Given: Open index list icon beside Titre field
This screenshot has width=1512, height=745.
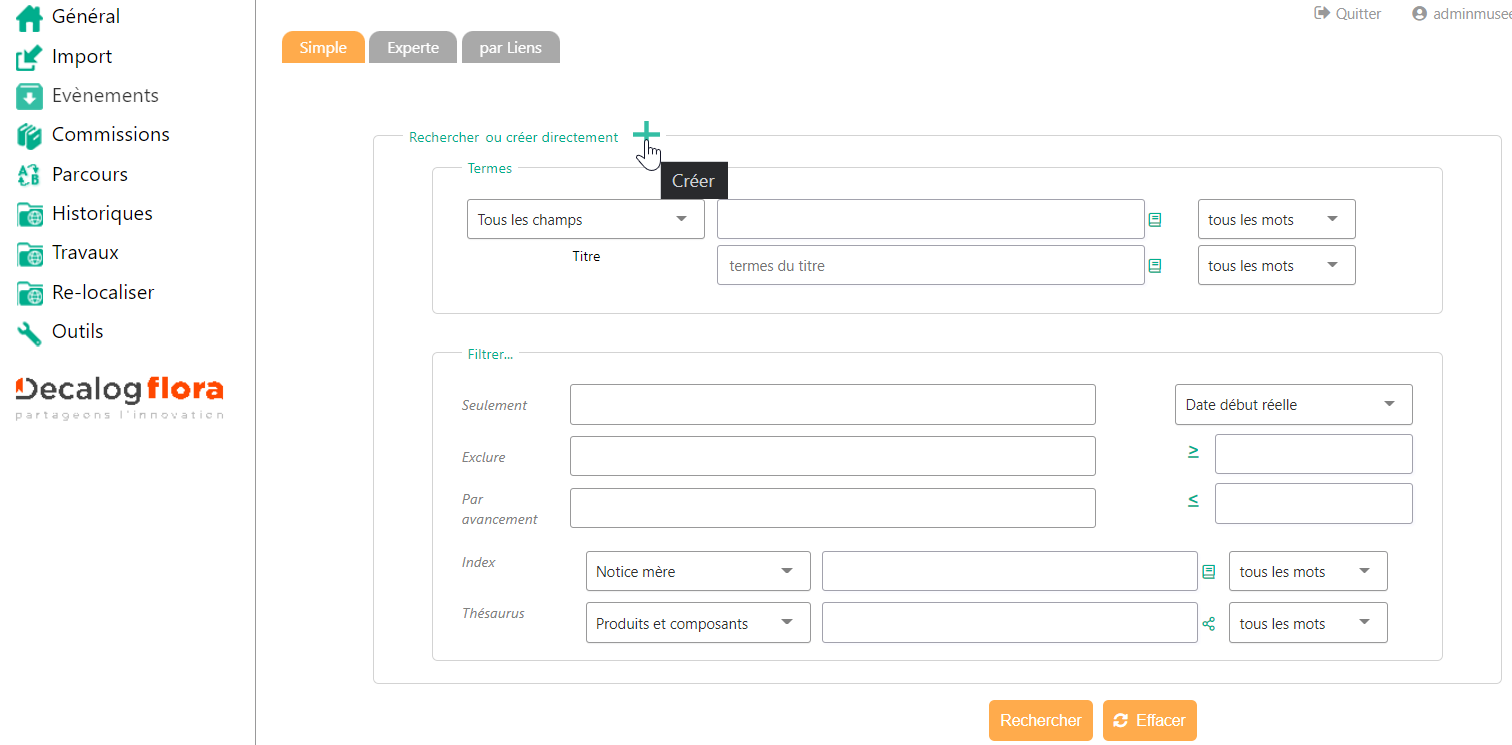Looking at the screenshot, I should coord(1155,266).
